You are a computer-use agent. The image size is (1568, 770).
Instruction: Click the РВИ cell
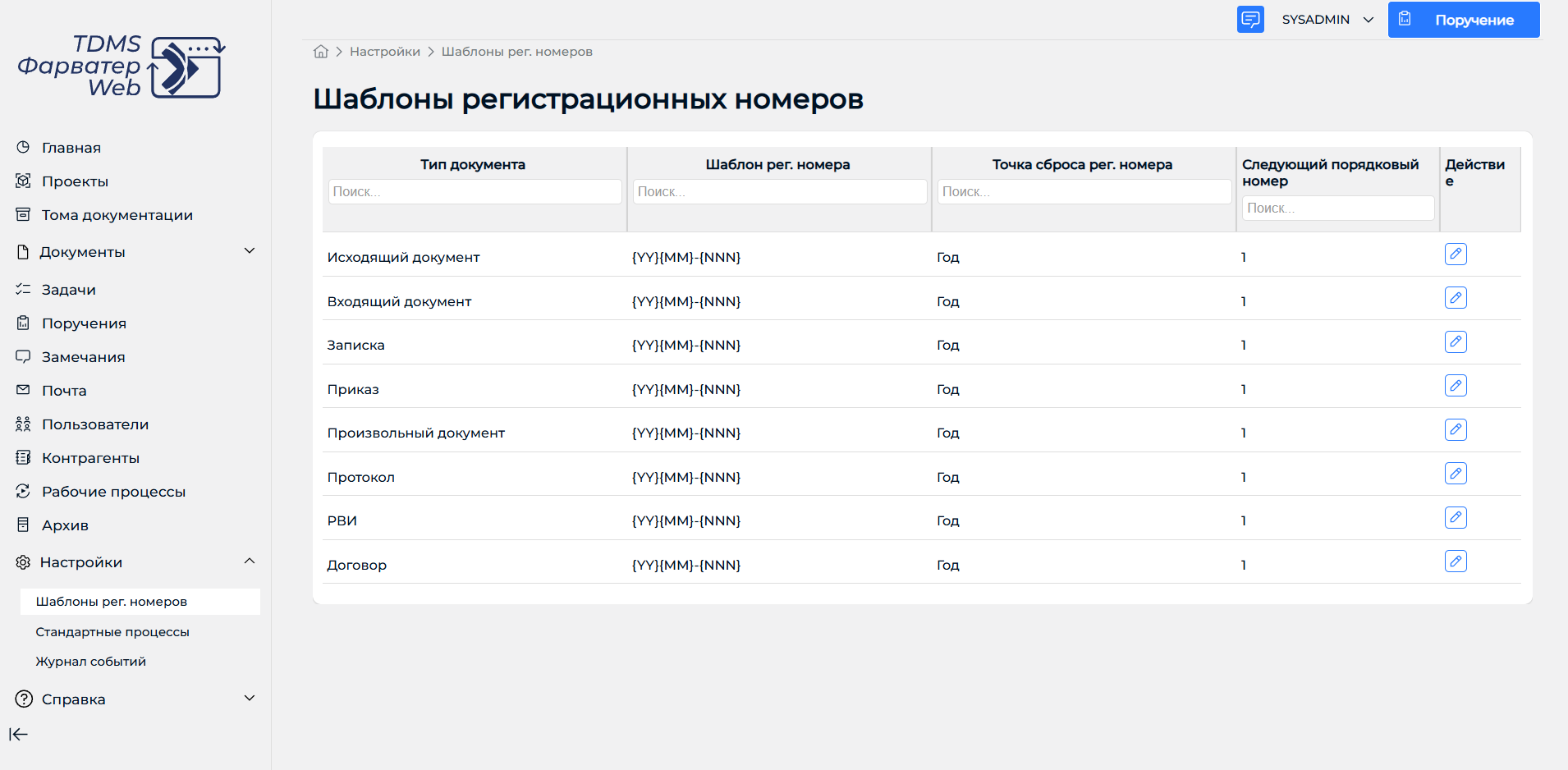342,521
